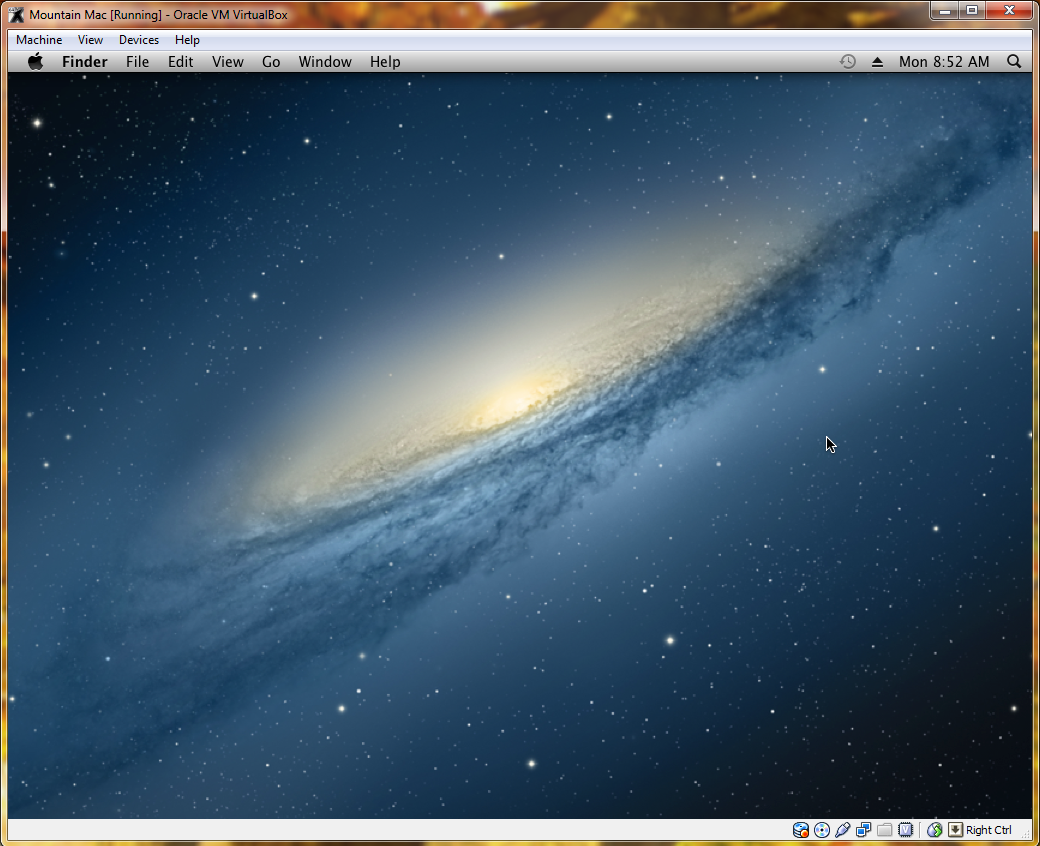Click the Mon 8:52 AM clock
1040x846 pixels.
944,62
